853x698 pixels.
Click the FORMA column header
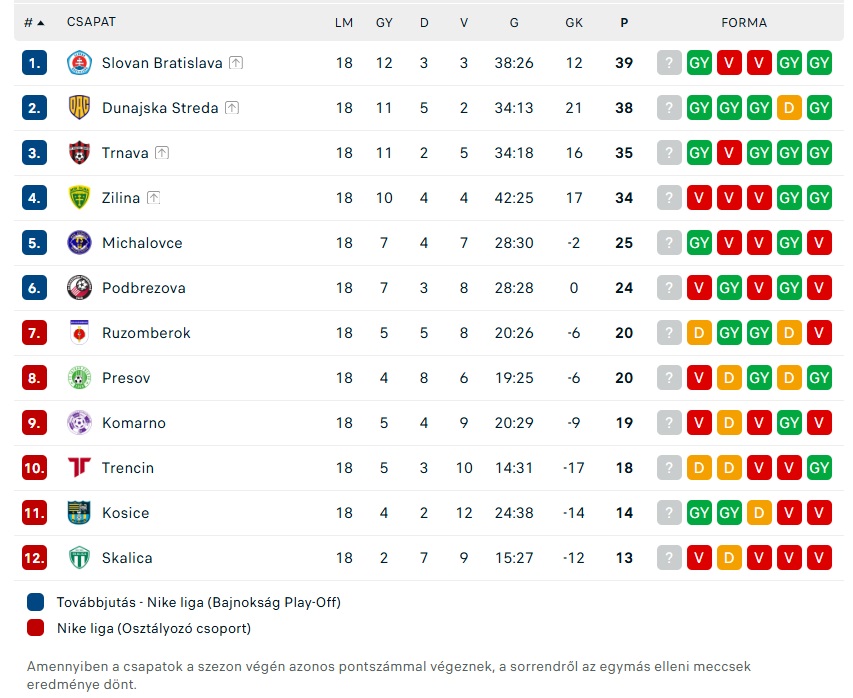(744, 23)
